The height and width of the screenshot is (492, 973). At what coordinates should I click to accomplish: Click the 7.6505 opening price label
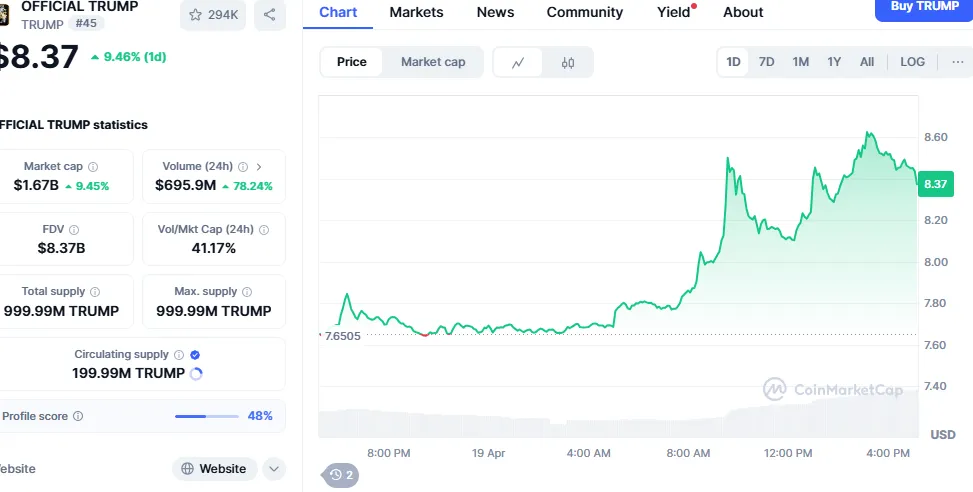coord(342,336)
